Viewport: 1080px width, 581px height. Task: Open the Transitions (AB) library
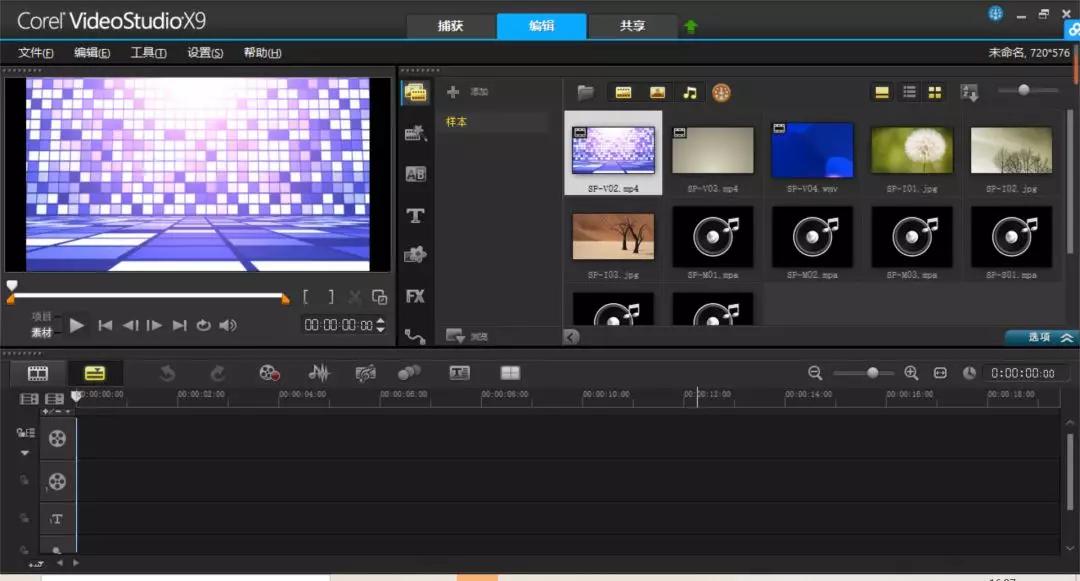pyautogui.click(x=415, y=174)
